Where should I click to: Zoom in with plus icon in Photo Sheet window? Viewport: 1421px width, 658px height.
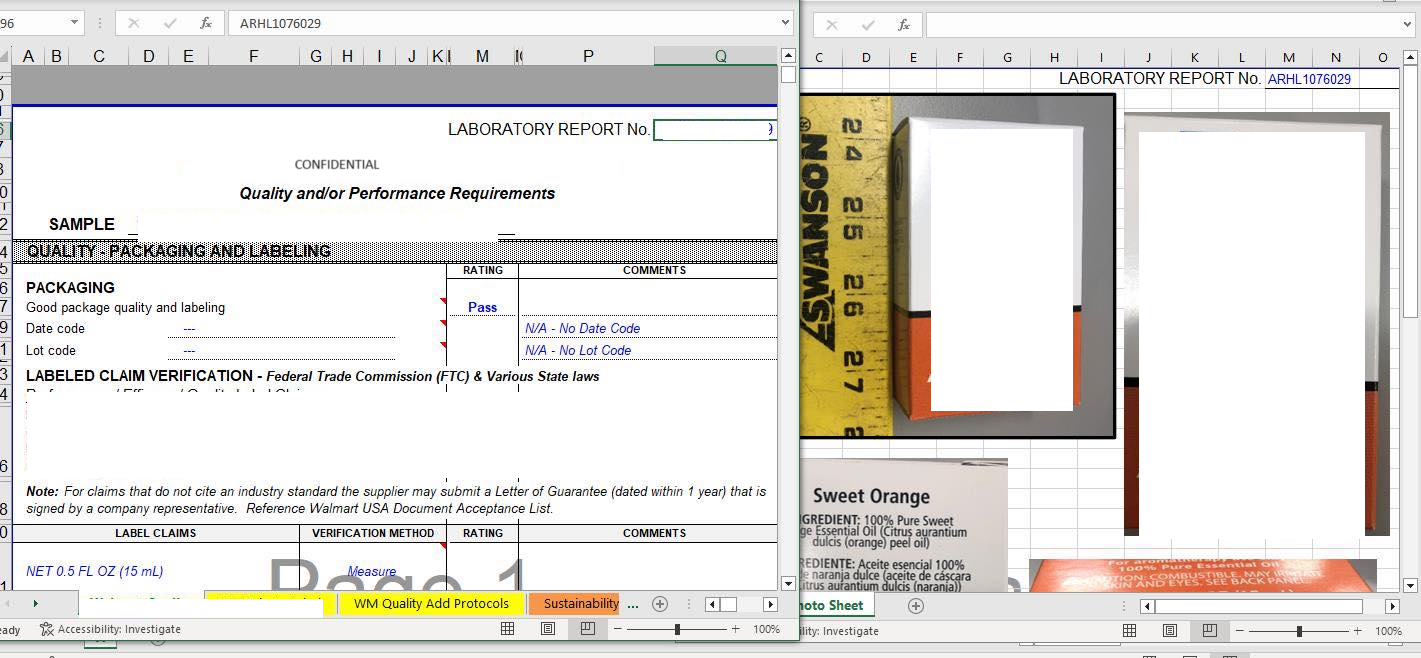click(1357, 631)
